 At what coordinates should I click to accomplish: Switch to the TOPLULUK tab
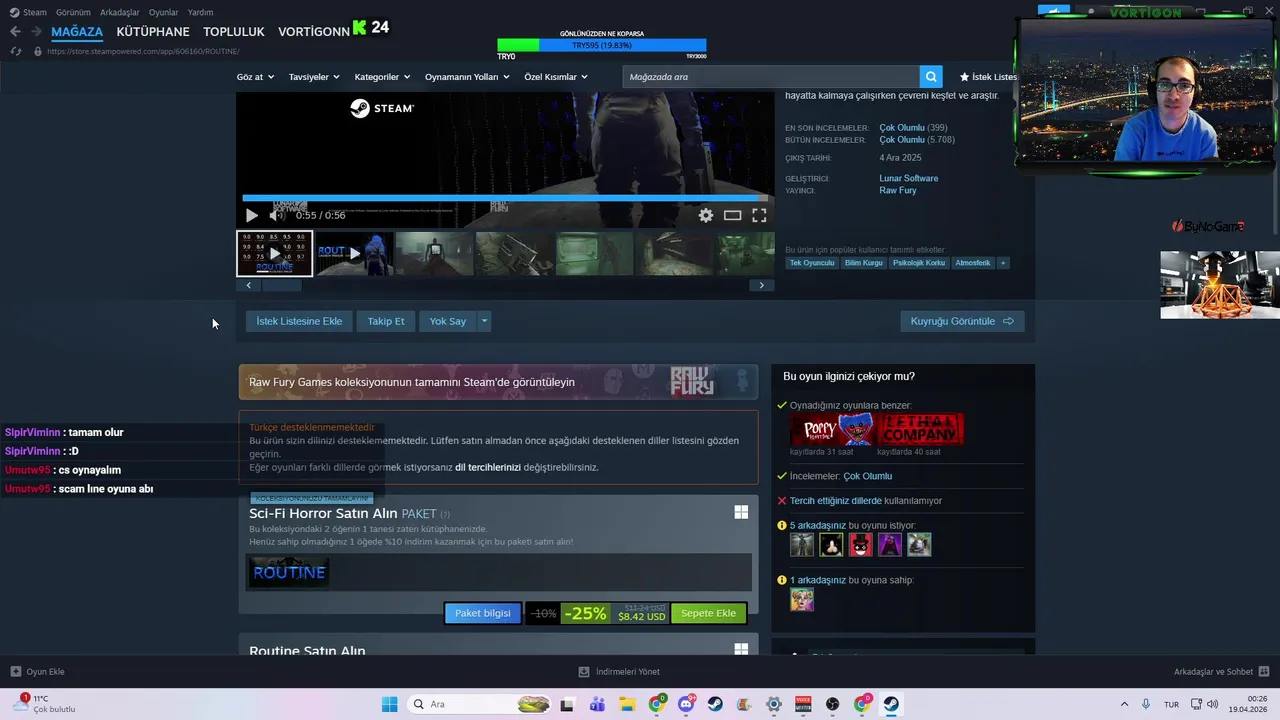click(x=234, y=31)
